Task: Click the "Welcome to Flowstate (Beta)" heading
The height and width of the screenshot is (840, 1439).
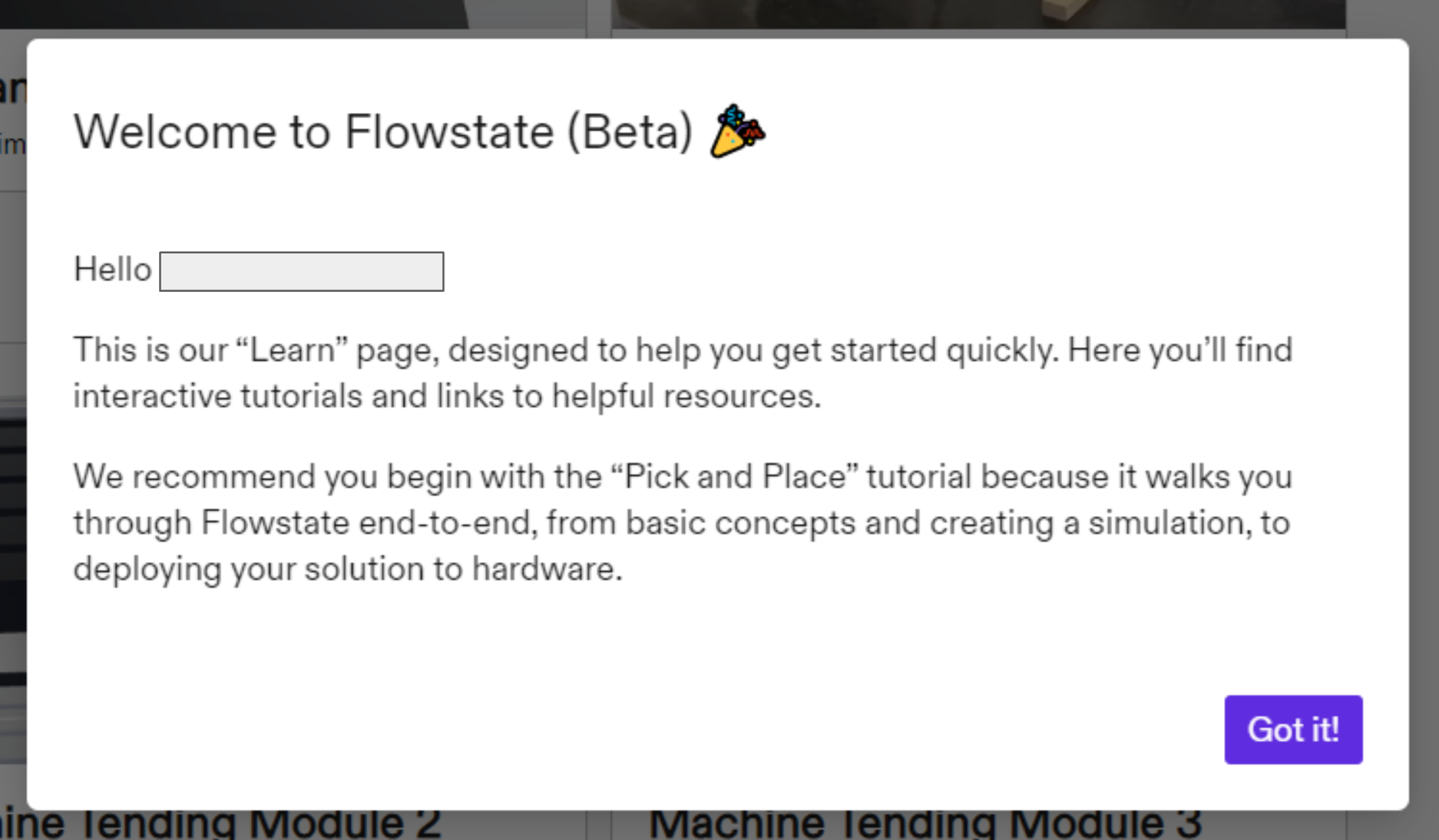Action: 382,132
